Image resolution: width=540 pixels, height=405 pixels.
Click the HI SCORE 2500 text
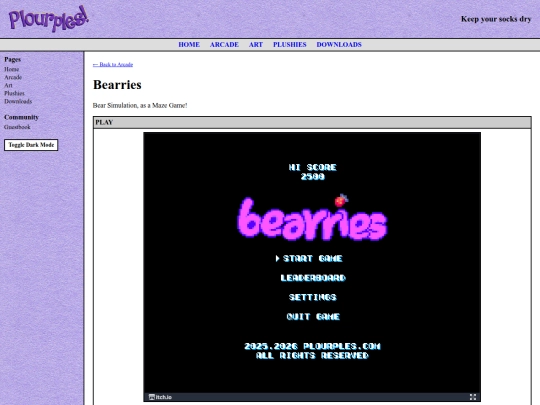click(x=312, y=172)
